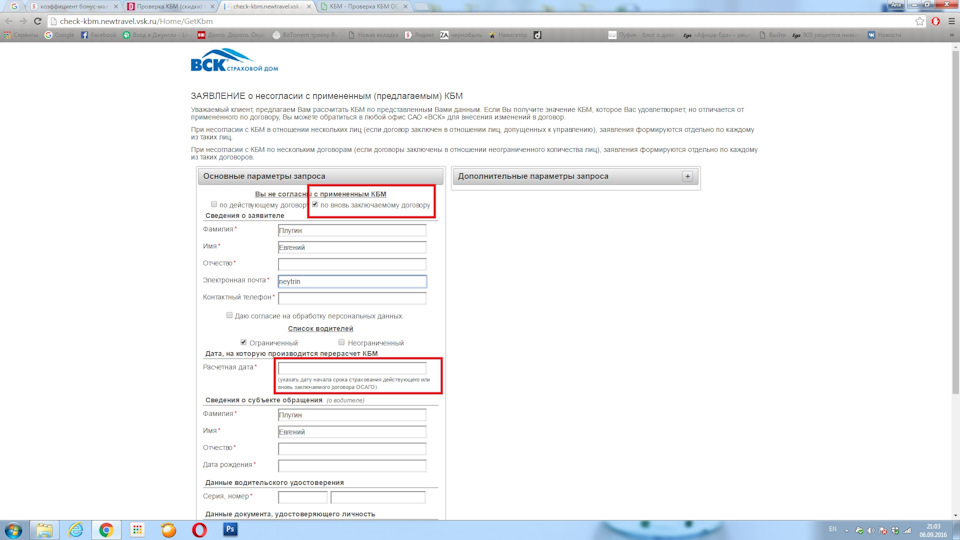Open a new browser tab
Screen dimensions: 960x540
[422, 6]
